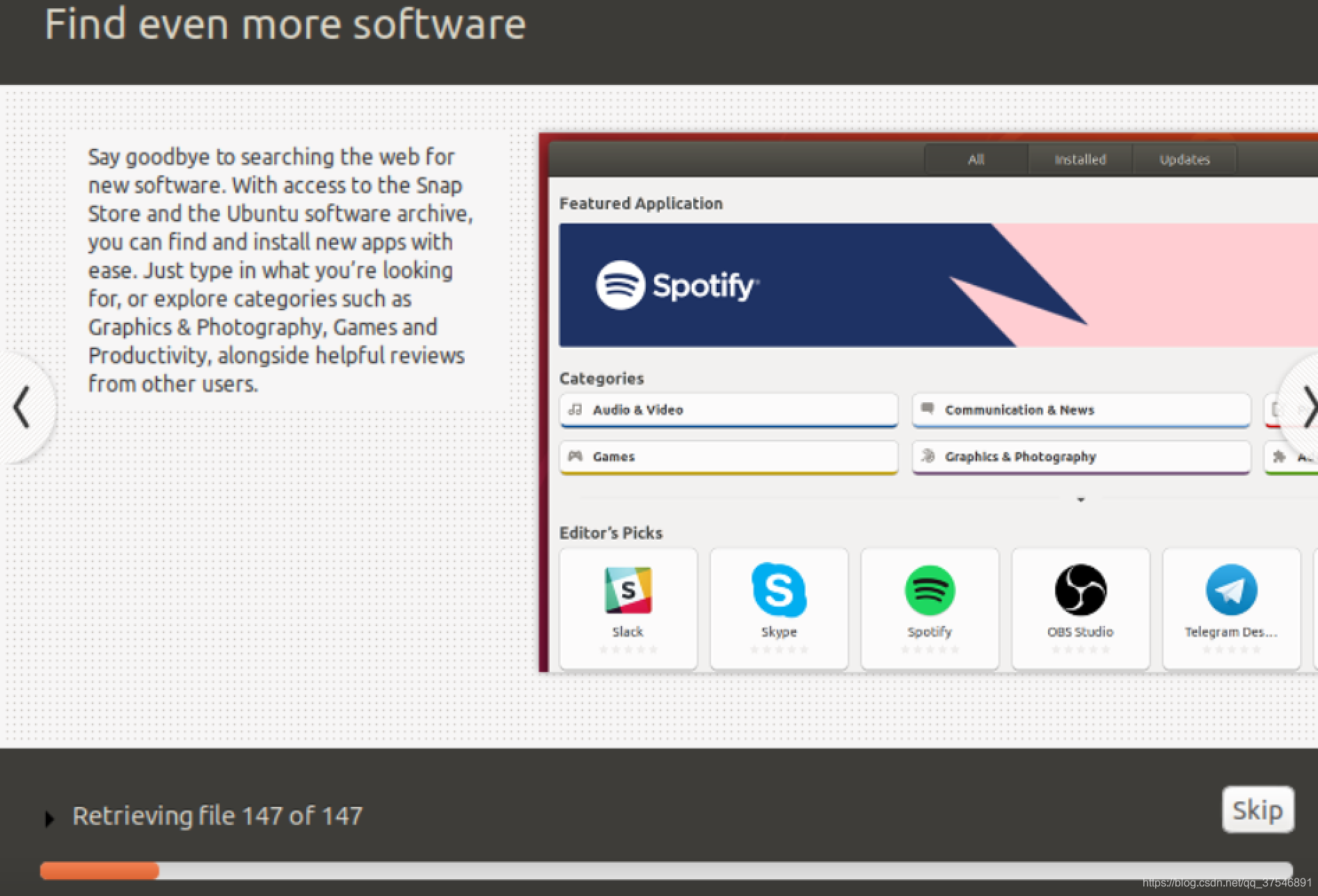The height and width of the screenshot is (896, 1318).
Task: Click the Spotify featured application banner
Action: tap(938, 285)
